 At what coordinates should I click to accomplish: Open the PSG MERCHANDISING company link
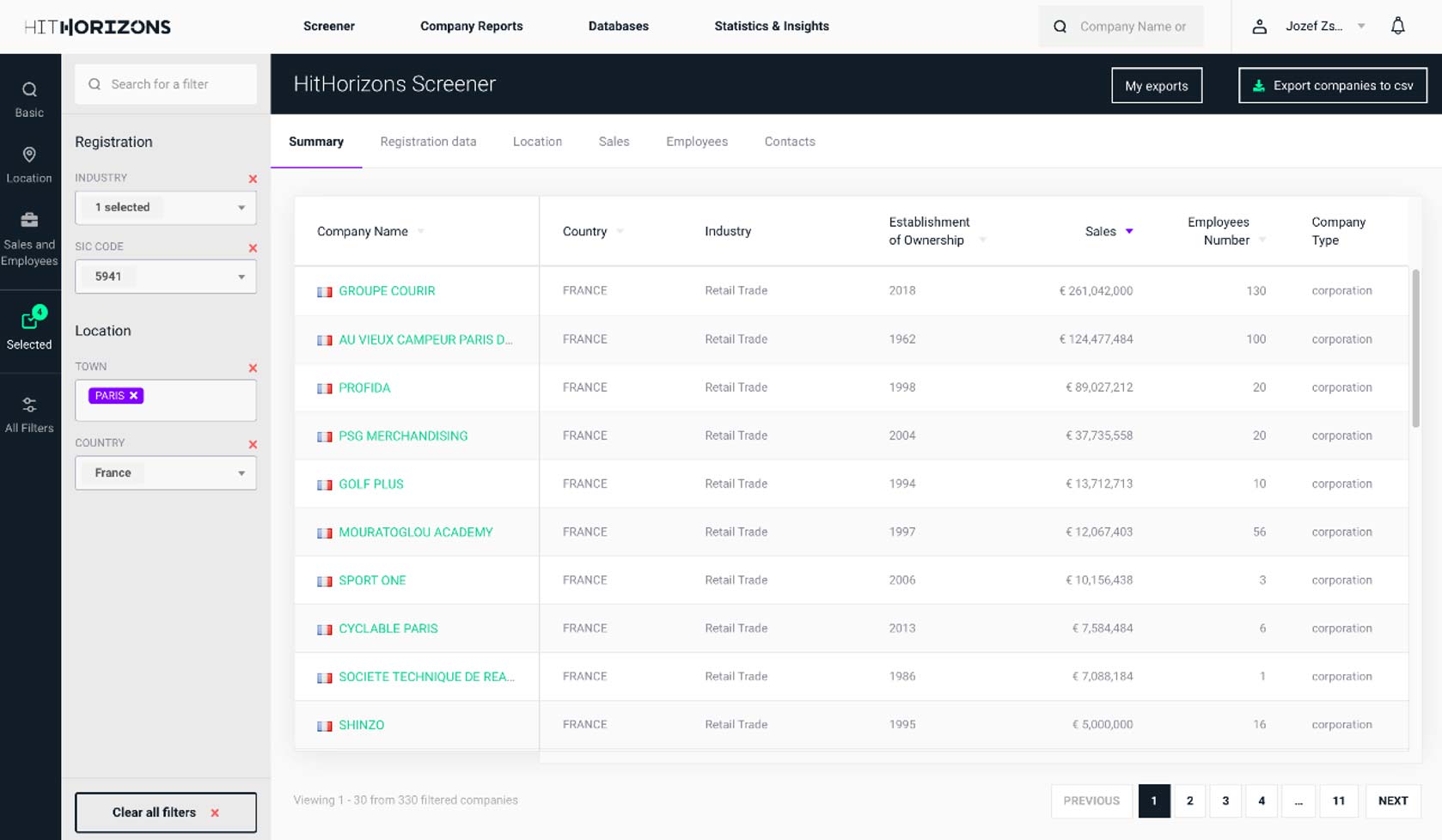(x=403, y=436)
